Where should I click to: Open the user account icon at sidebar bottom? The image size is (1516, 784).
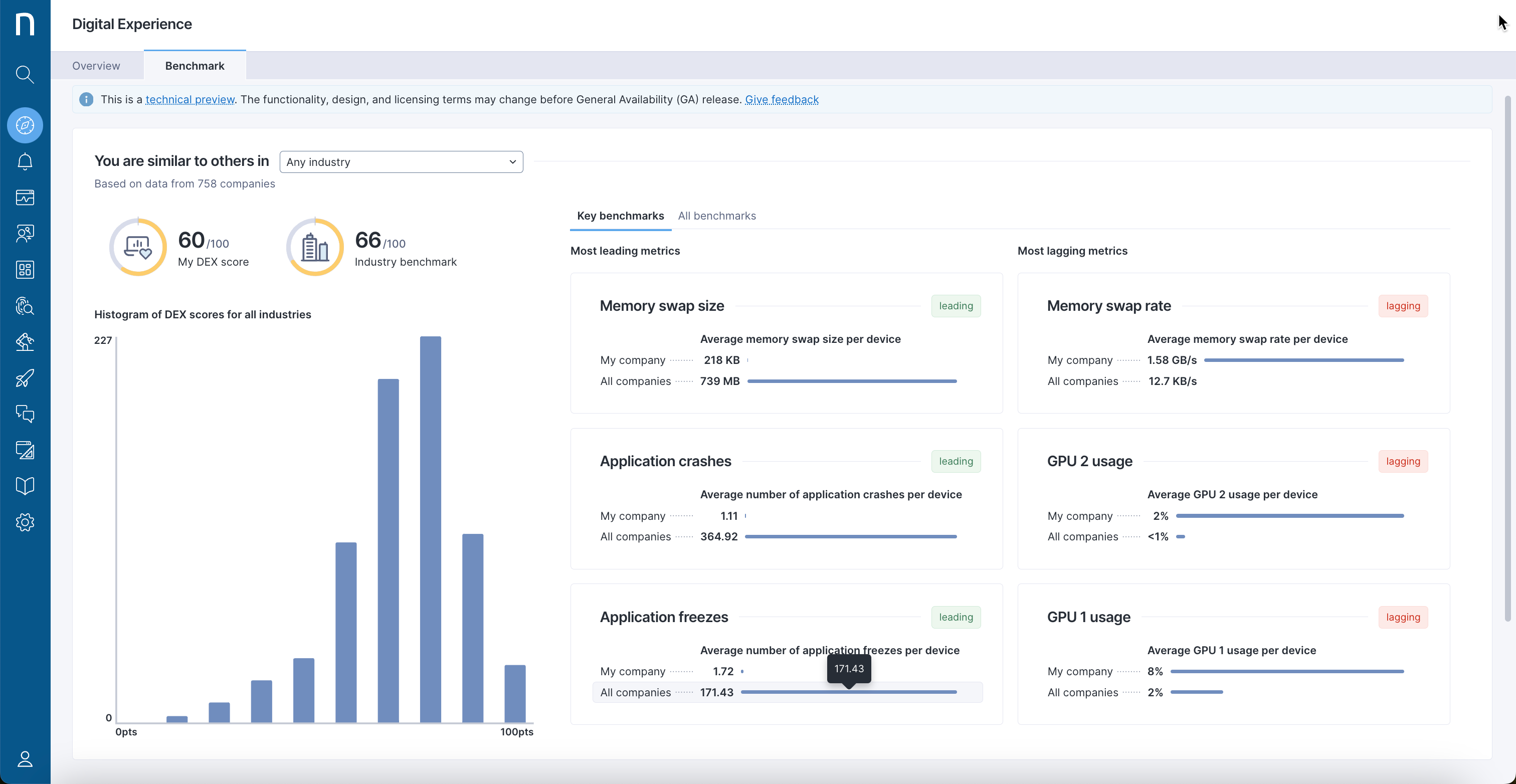[25, 759]
